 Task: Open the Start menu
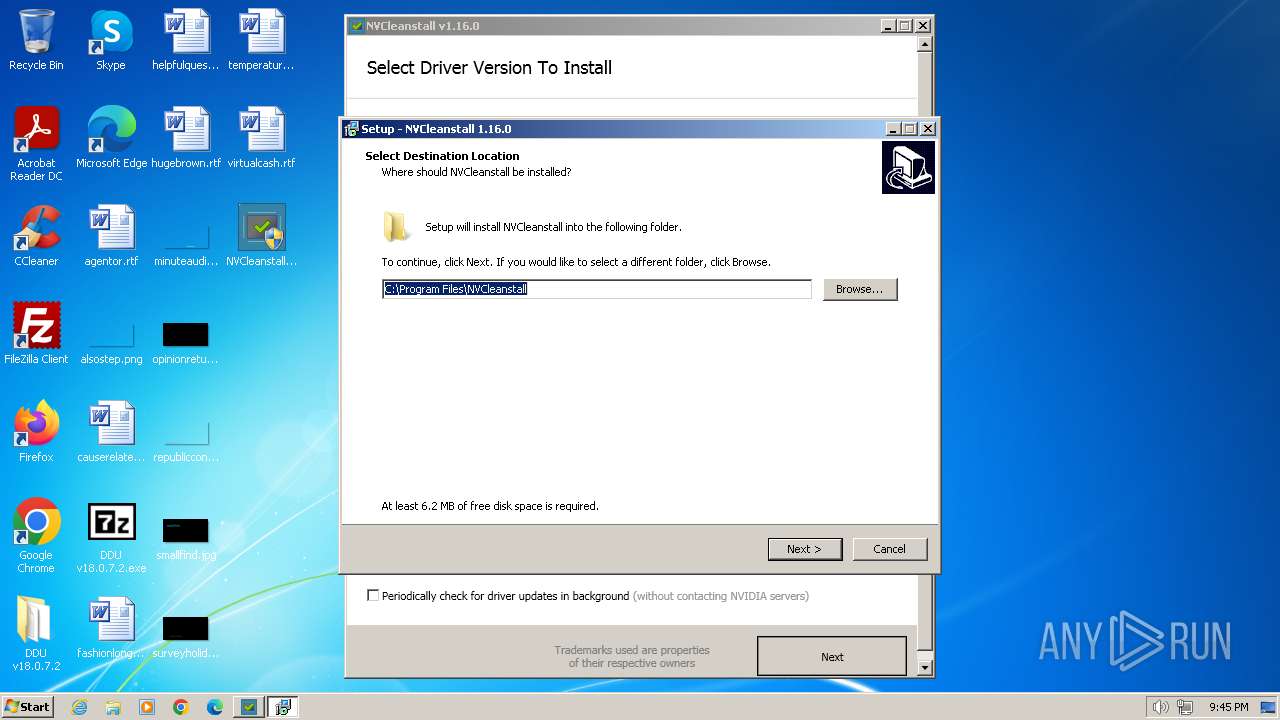point(28,707)
